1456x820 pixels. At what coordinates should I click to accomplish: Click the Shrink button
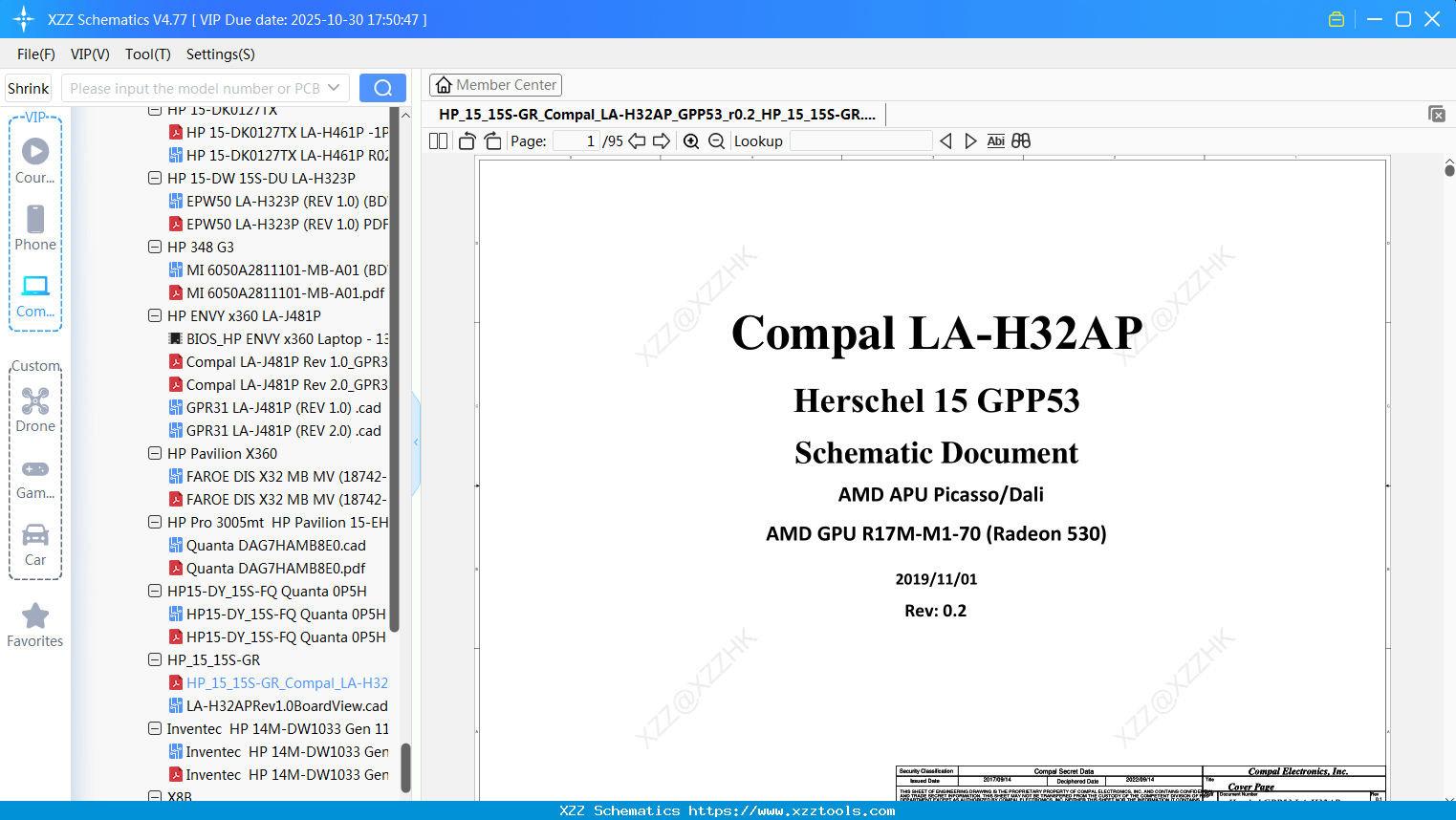28,88
